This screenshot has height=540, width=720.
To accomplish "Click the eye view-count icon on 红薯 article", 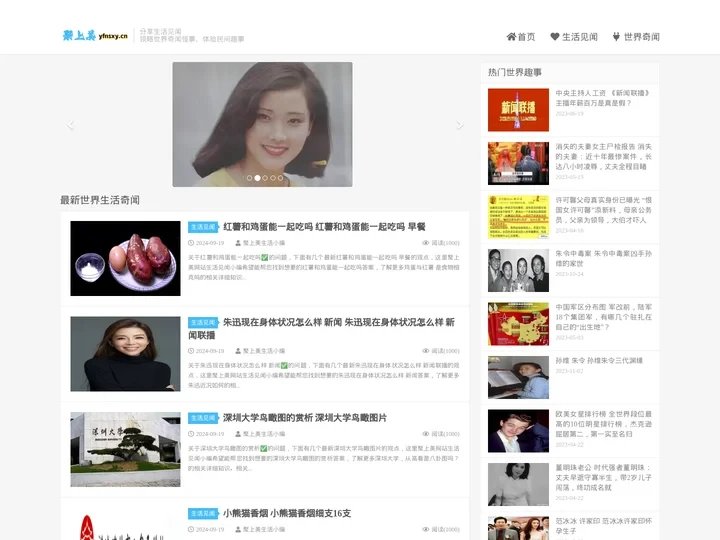I will pyautogui.click(x=426, y=243).
